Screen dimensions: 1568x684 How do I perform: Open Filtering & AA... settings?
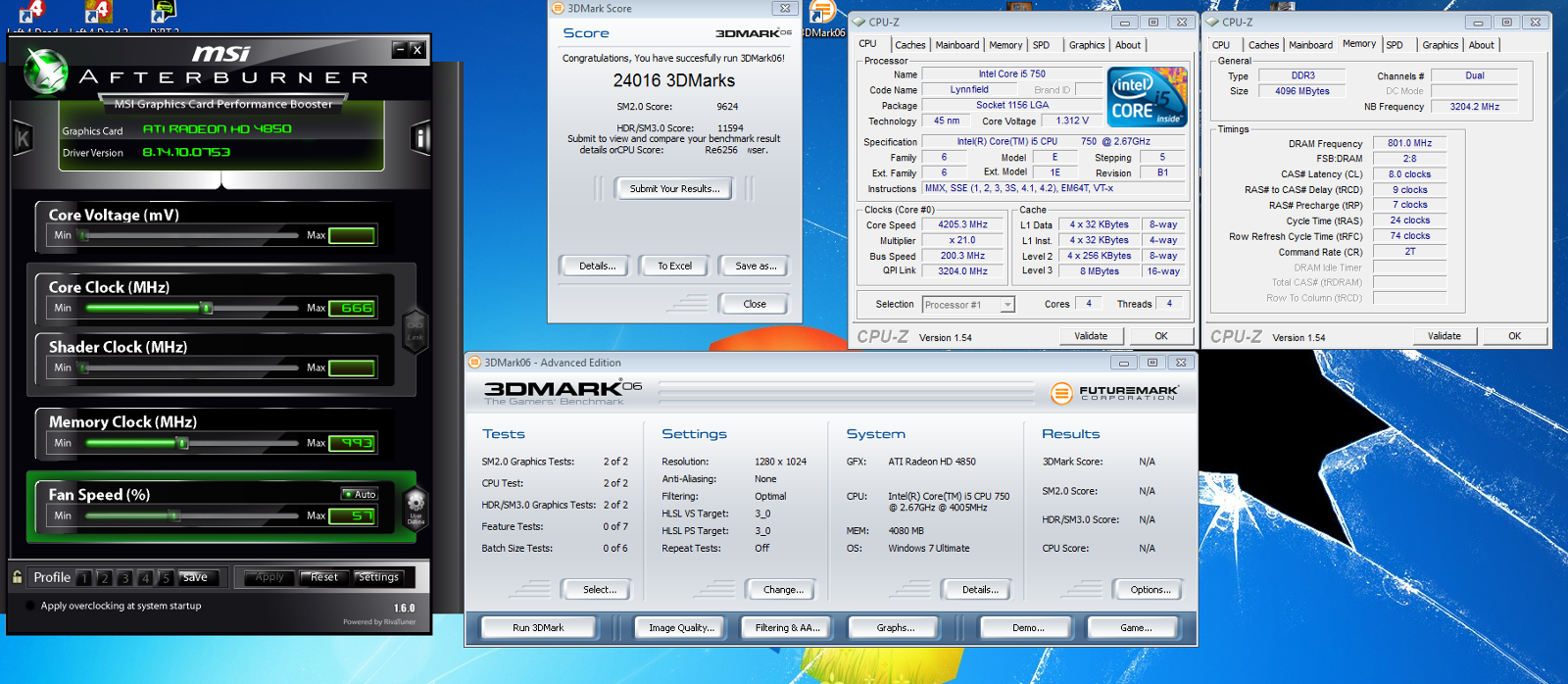(787, 627)
